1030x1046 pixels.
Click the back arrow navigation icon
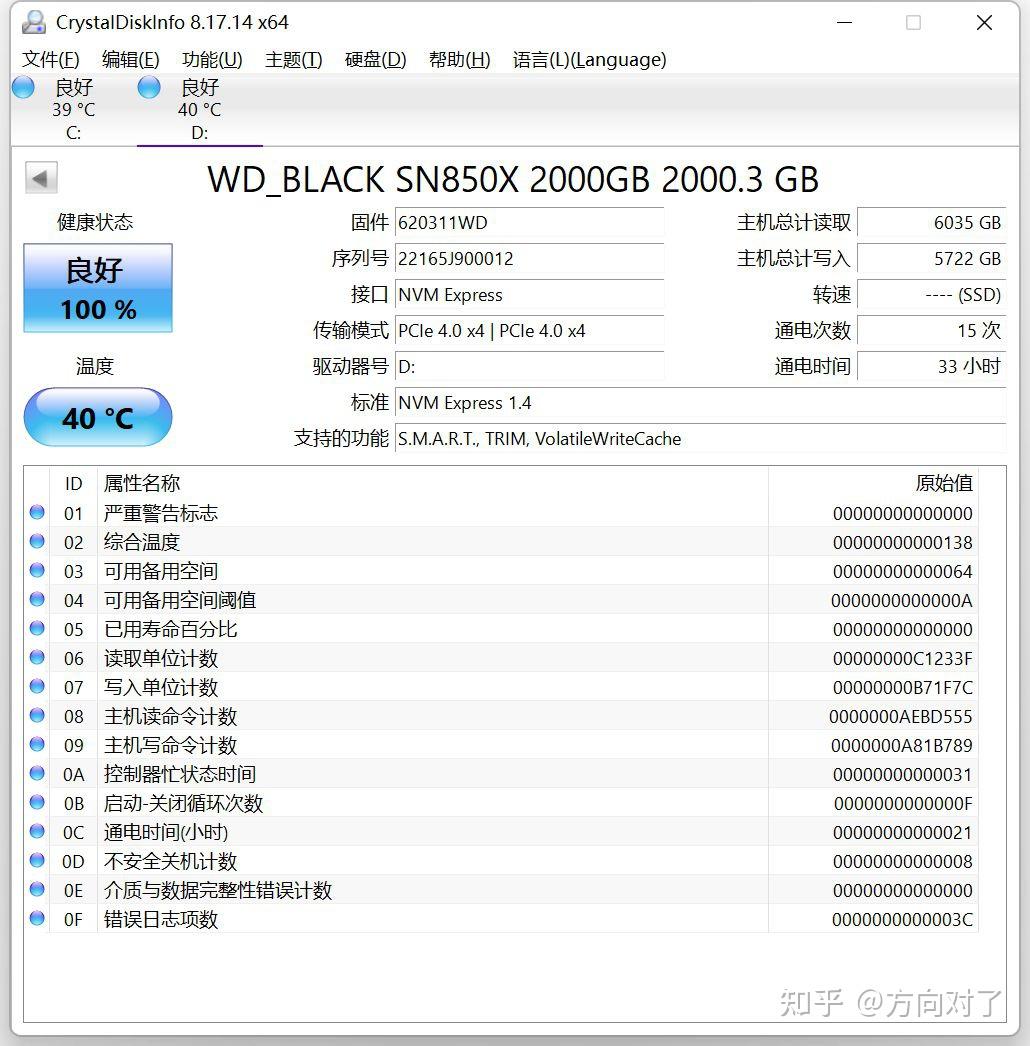pos(40,177)
